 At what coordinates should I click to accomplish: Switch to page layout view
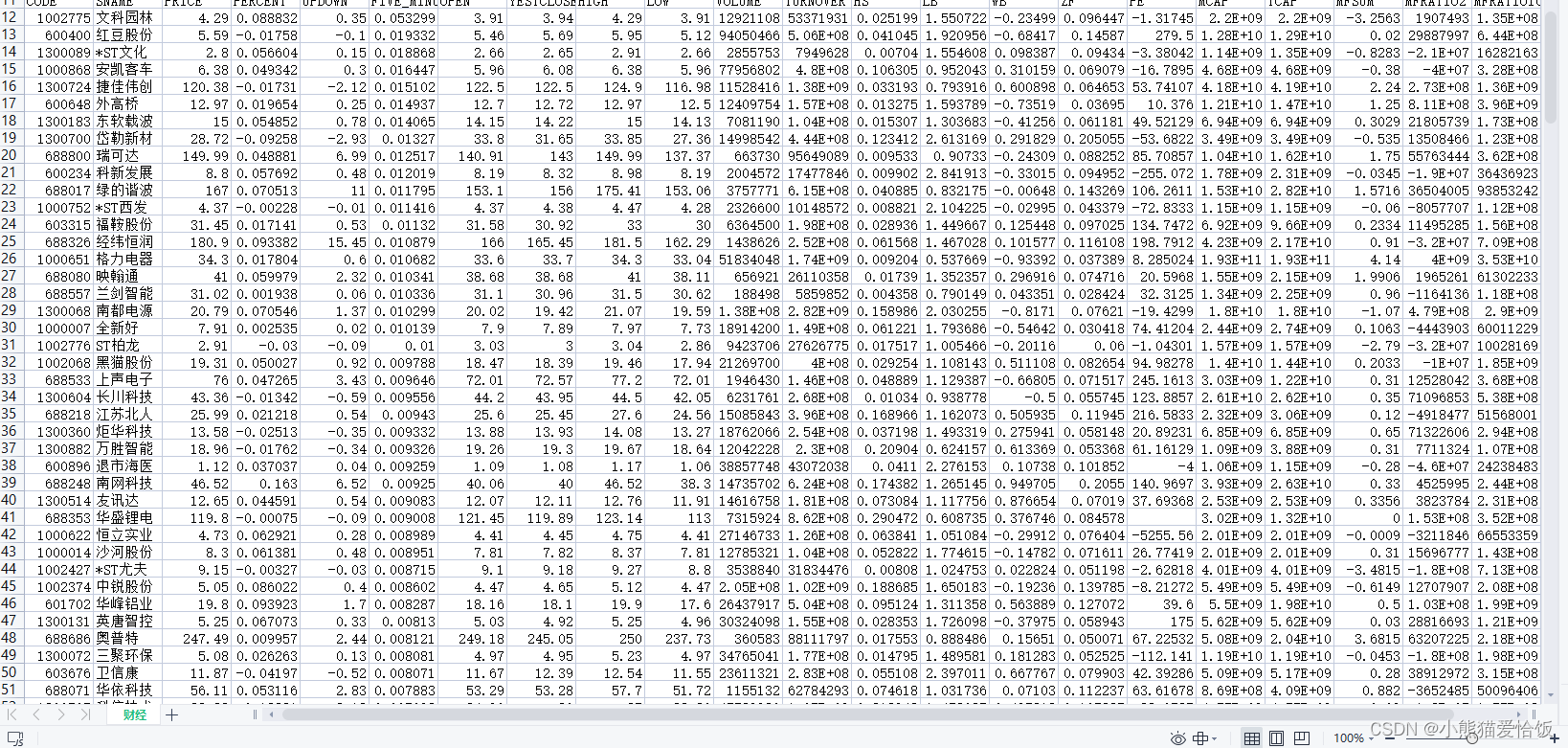coord(1276,738)
